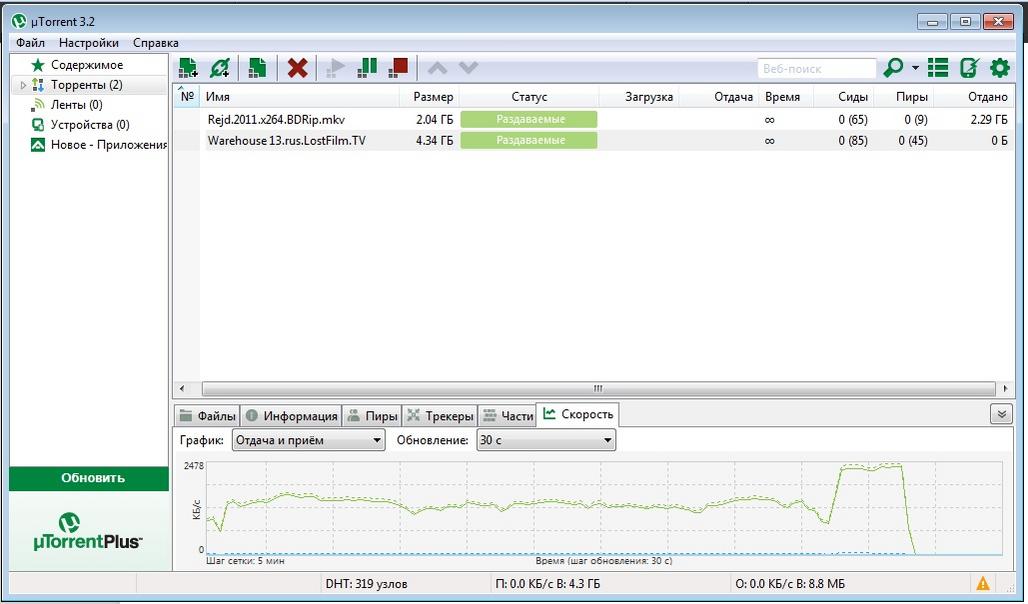The width and height of the screenshot is (1028, 604).
Task: Click the DHT: 319 узлов status entry
Action: pos(366,584)
